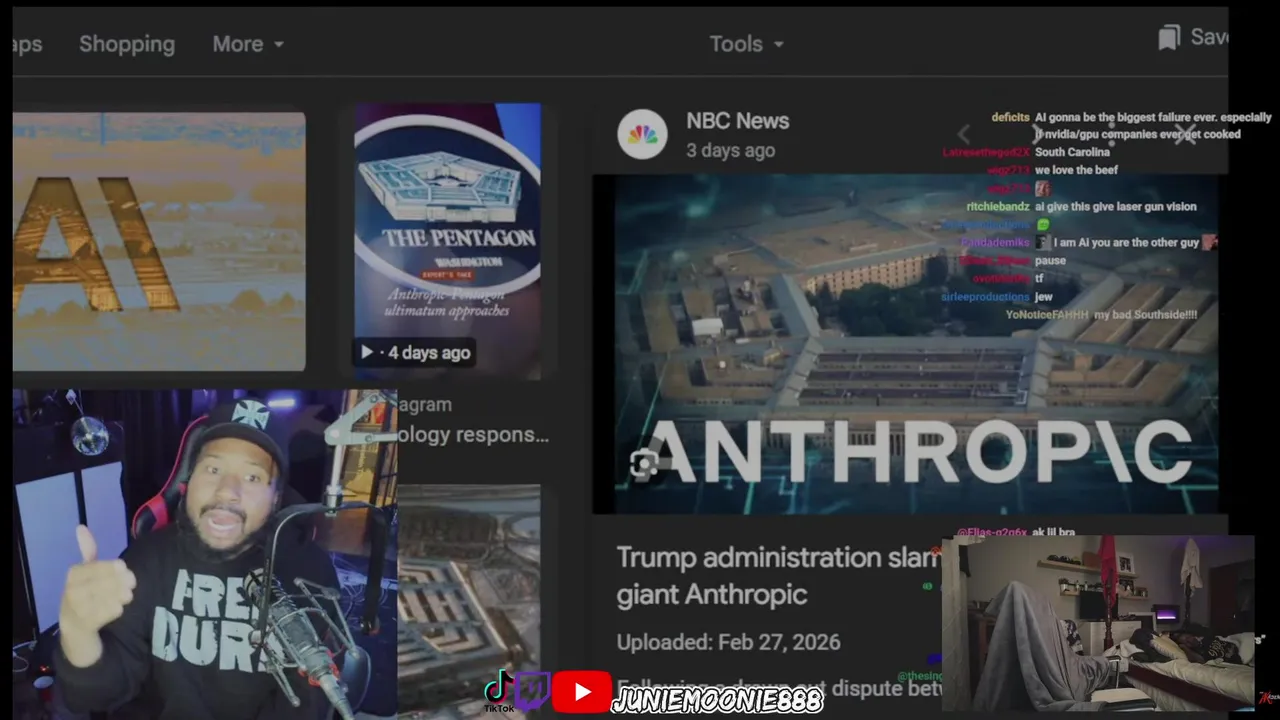Viewport: 1280px width, 720px height.
Task: Click the Saved bookmark icon
Action: click(x=1168, y=38)
